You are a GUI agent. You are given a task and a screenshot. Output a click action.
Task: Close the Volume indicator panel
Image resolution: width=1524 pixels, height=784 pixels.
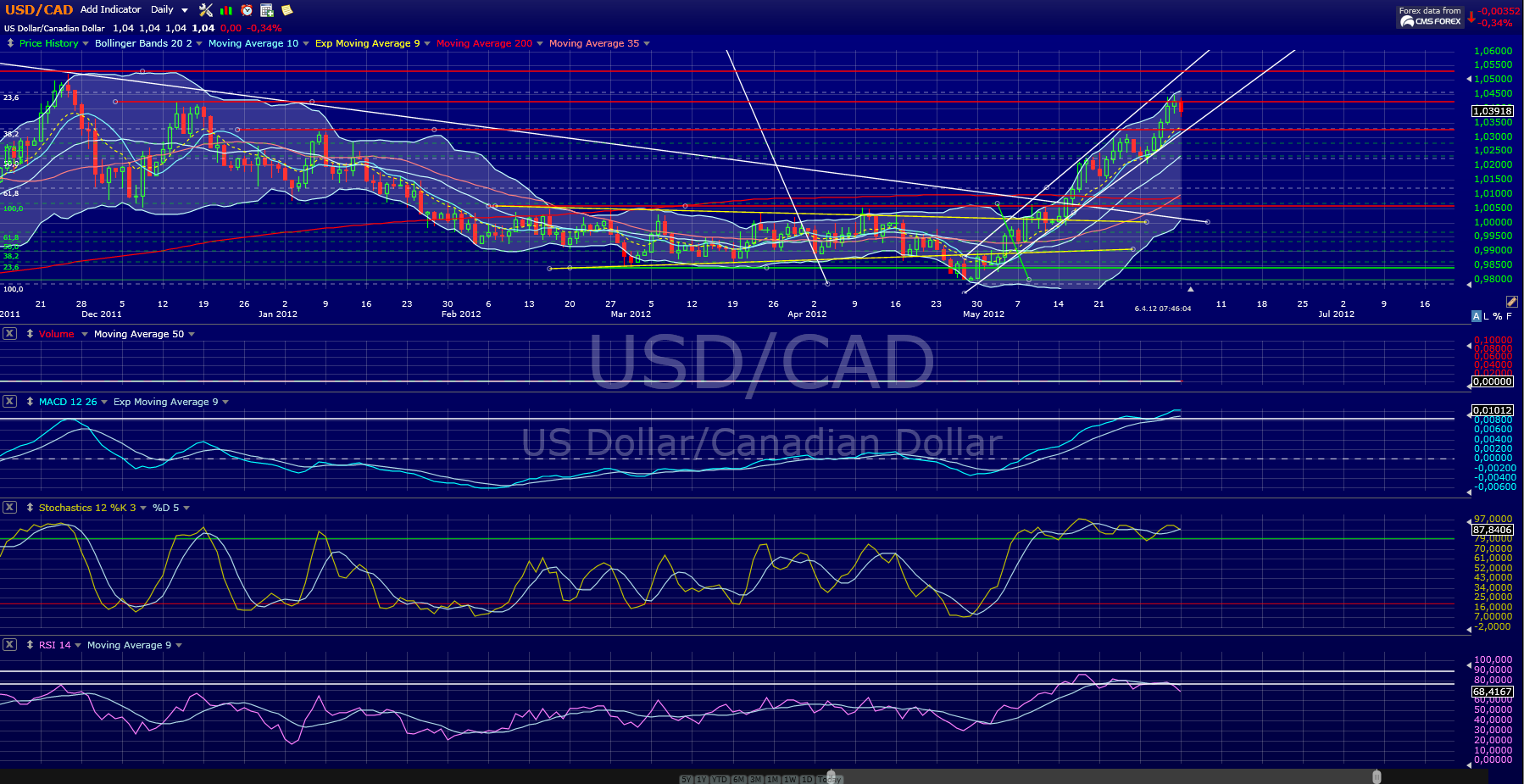coord(9,334)
